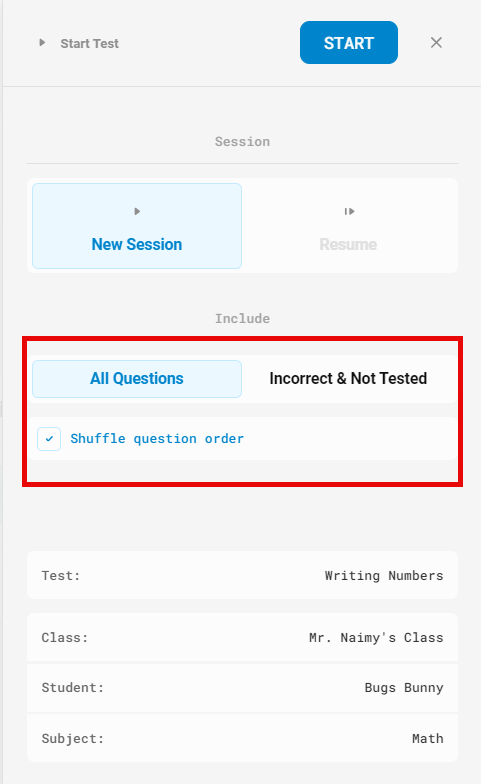Click the Student: row label

pos(72,688)
